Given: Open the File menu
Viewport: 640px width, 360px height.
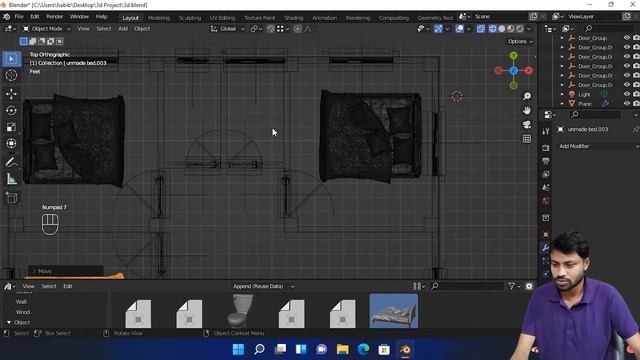Looking at the screenshot, I should coord(19,17).
